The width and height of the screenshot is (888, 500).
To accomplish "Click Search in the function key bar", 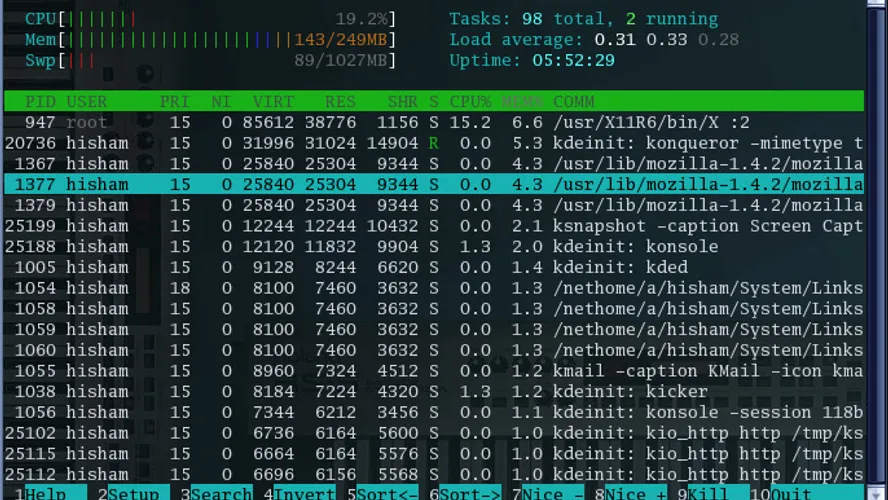I will pos(220,493).
